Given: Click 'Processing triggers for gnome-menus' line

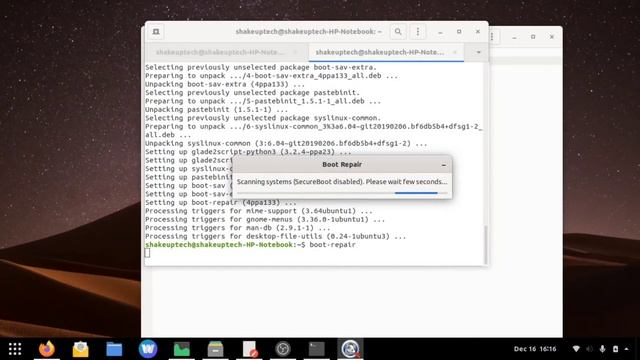Looking at the screenshot, I should (x=265, y=219).
